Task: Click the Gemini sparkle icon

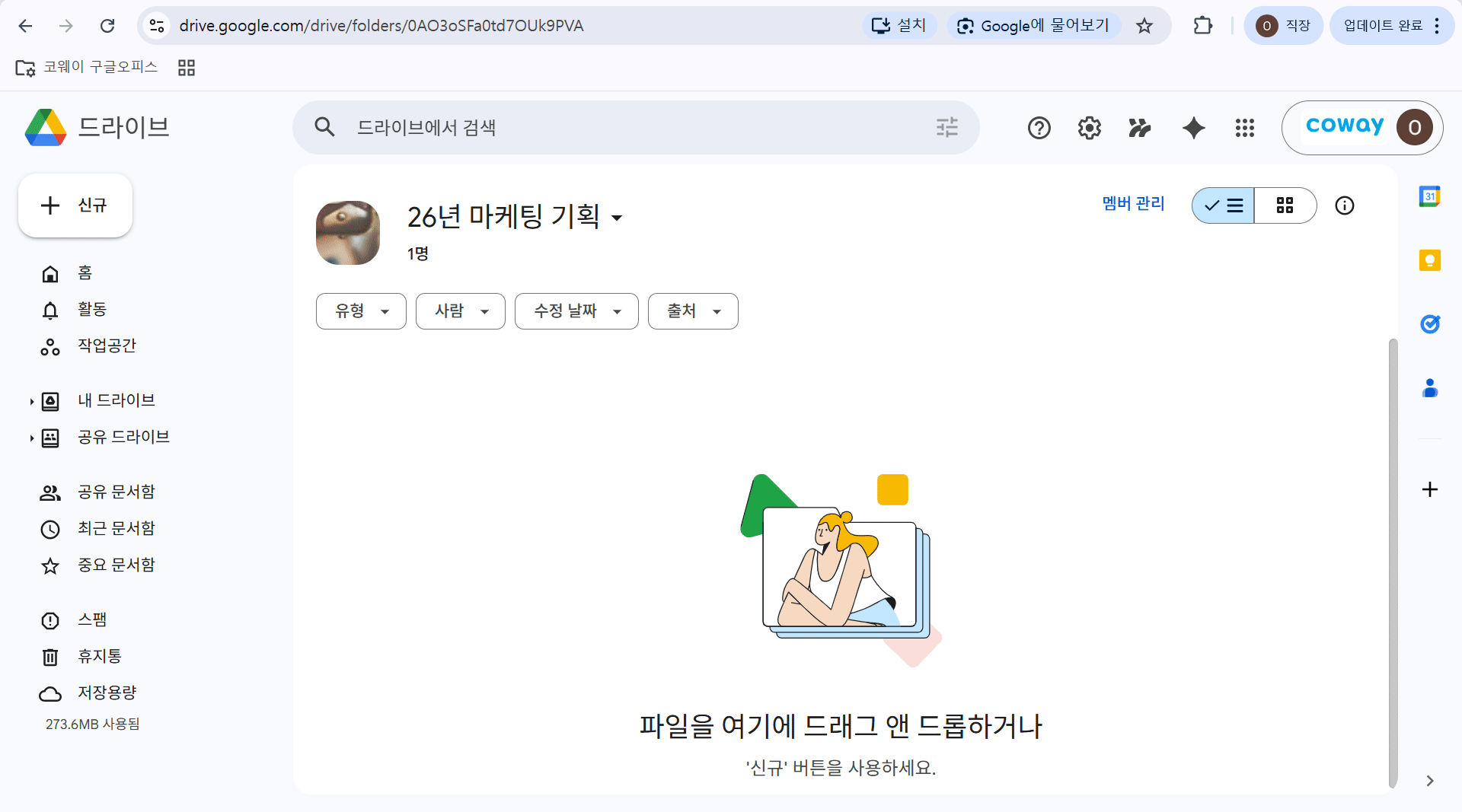Action: click(x=1193, y=128)
